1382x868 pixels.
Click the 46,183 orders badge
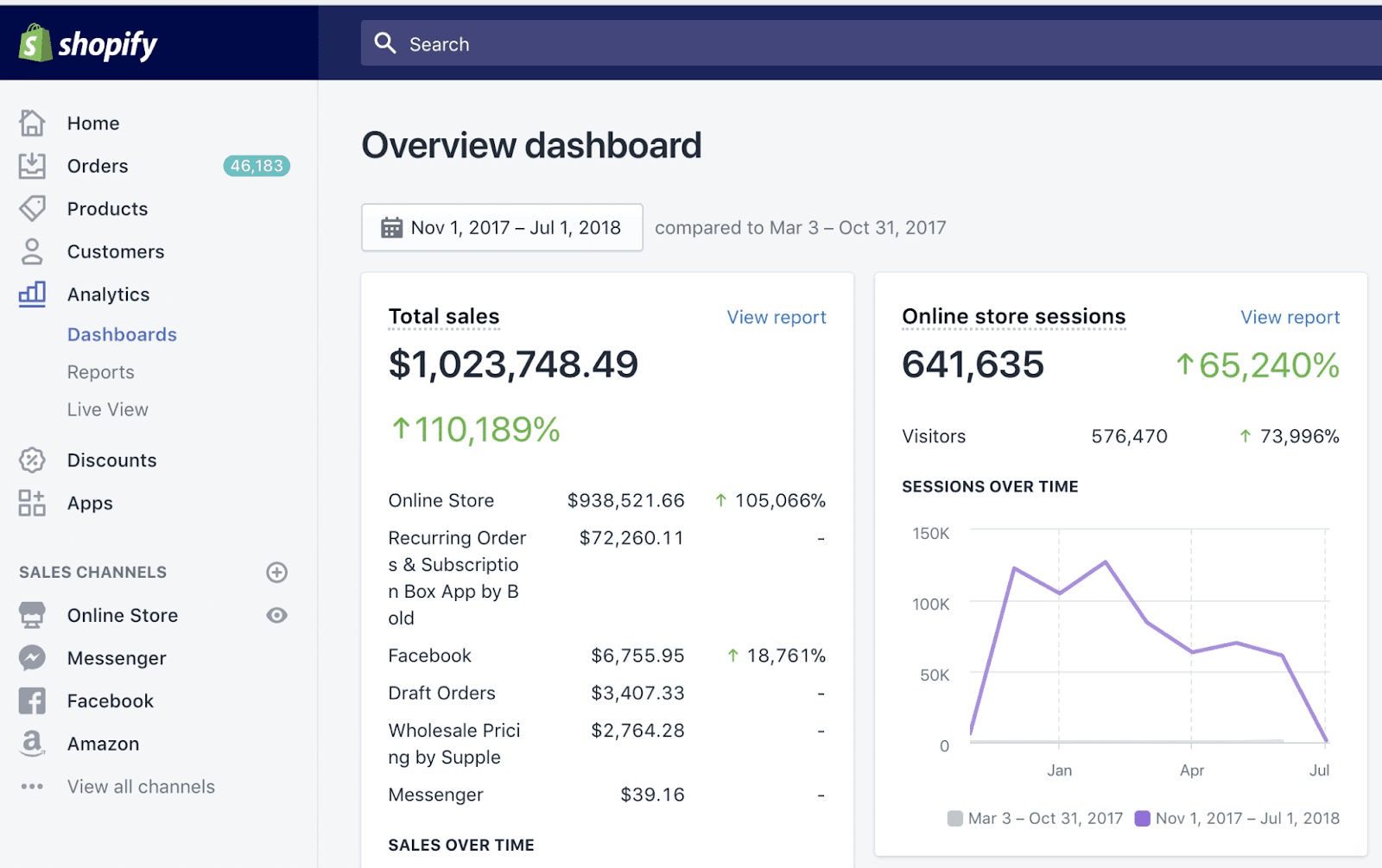[x=257, y=166]
